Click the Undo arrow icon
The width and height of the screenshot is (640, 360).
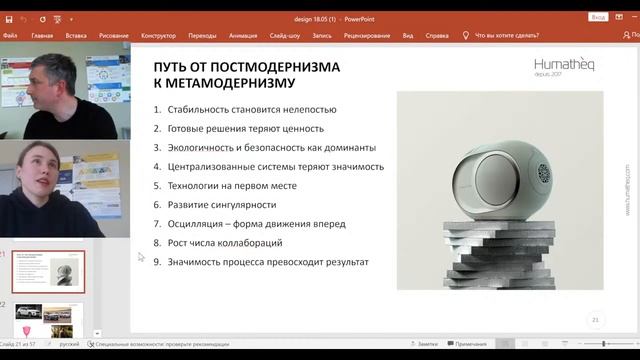pyautogui.click(x=24, y=19)
